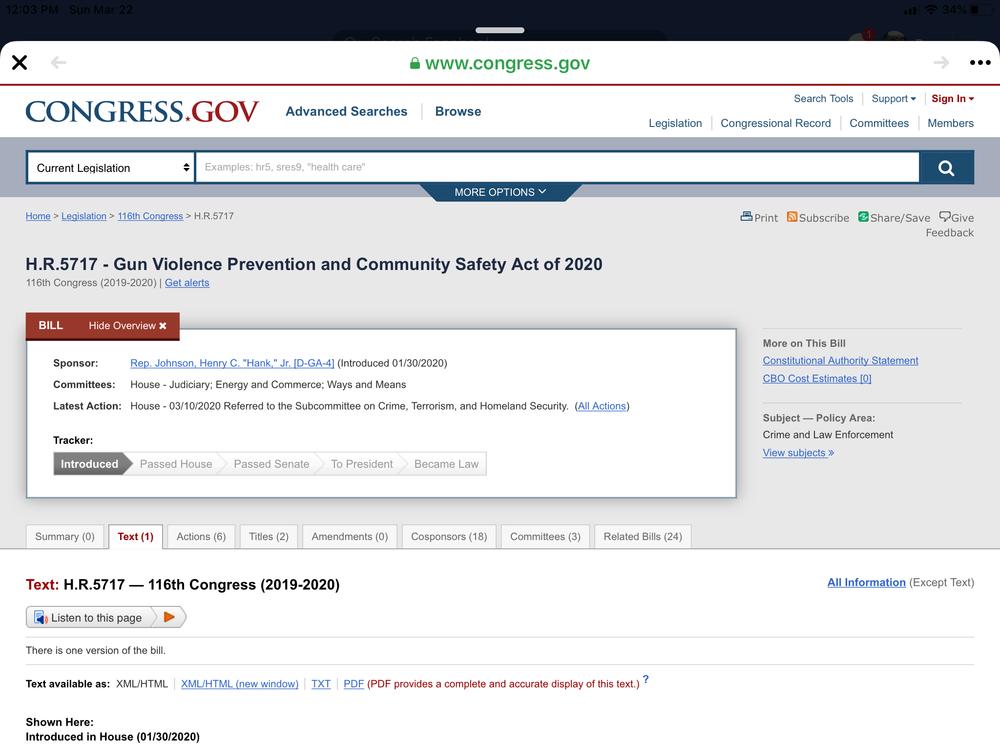Open the Related Bills (24) tab

tap(642, 537)
